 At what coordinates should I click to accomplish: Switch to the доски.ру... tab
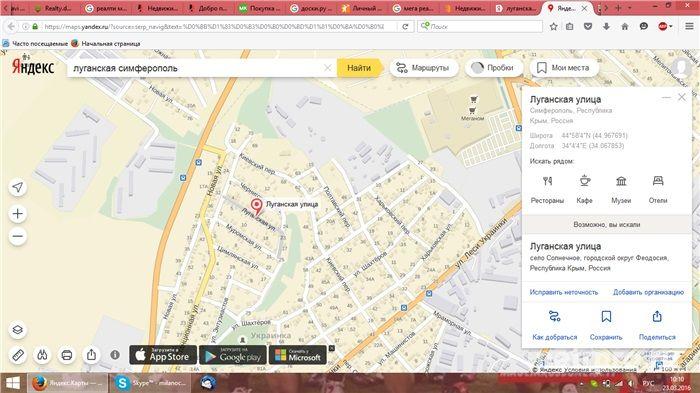[x=311, y=8]
